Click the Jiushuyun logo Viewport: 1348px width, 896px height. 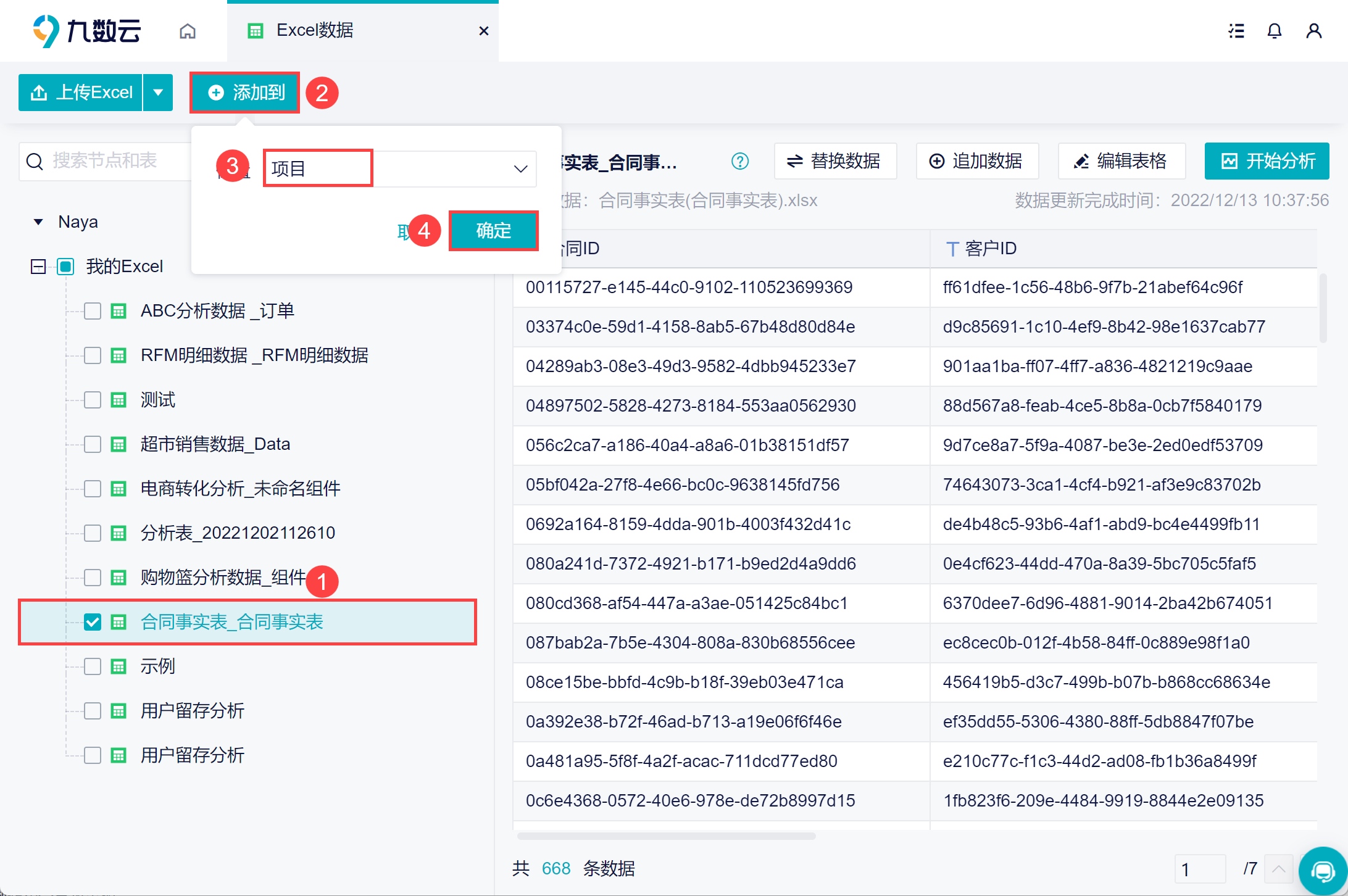click(x=87, y=31)
